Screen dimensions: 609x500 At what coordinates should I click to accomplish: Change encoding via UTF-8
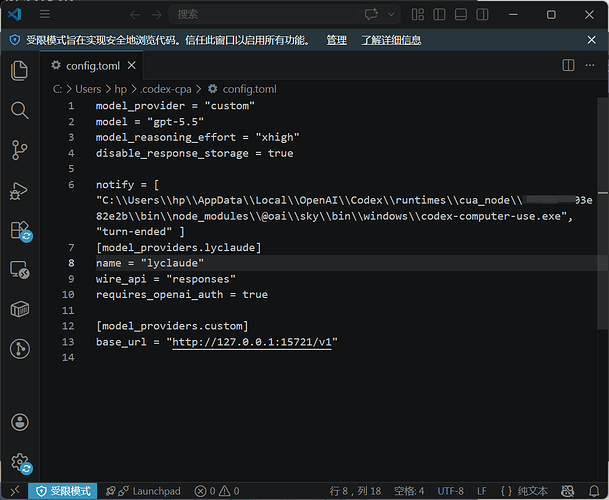450,491
